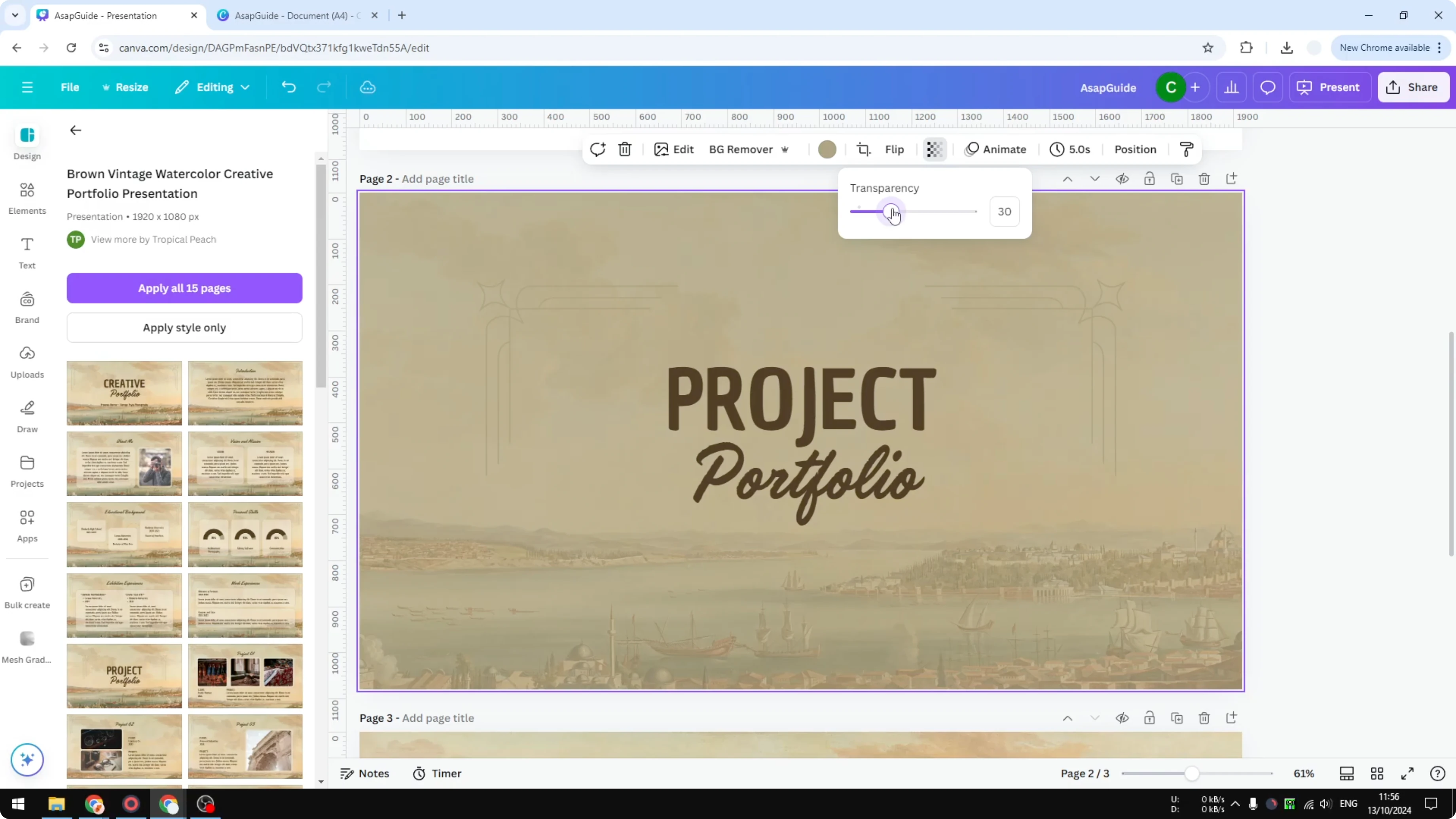Open View more by Tropical Peach link
Viewport: 1456px width, 819px height.
153,239
